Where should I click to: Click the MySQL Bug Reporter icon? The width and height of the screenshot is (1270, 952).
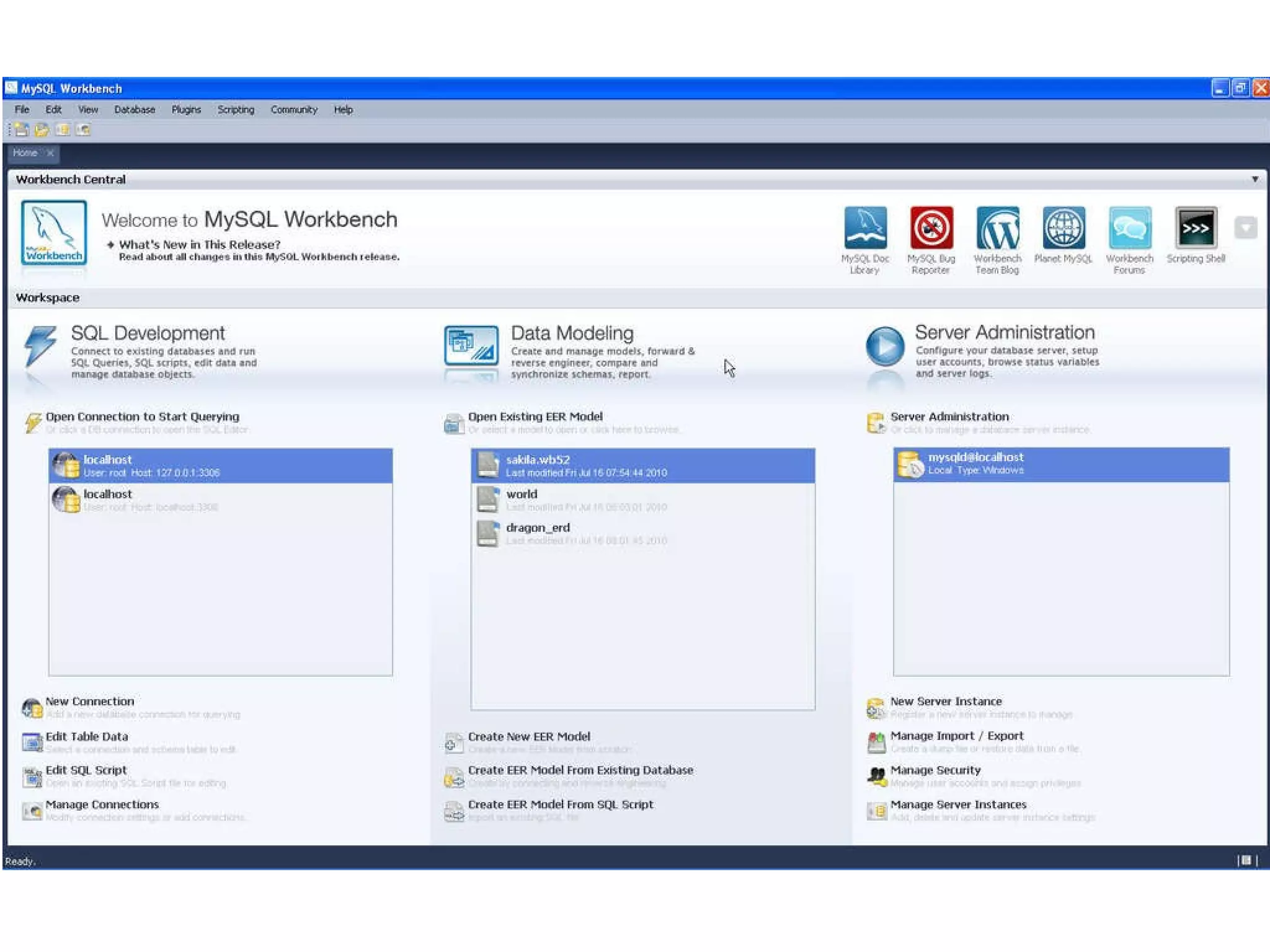(x=931, y=228)
